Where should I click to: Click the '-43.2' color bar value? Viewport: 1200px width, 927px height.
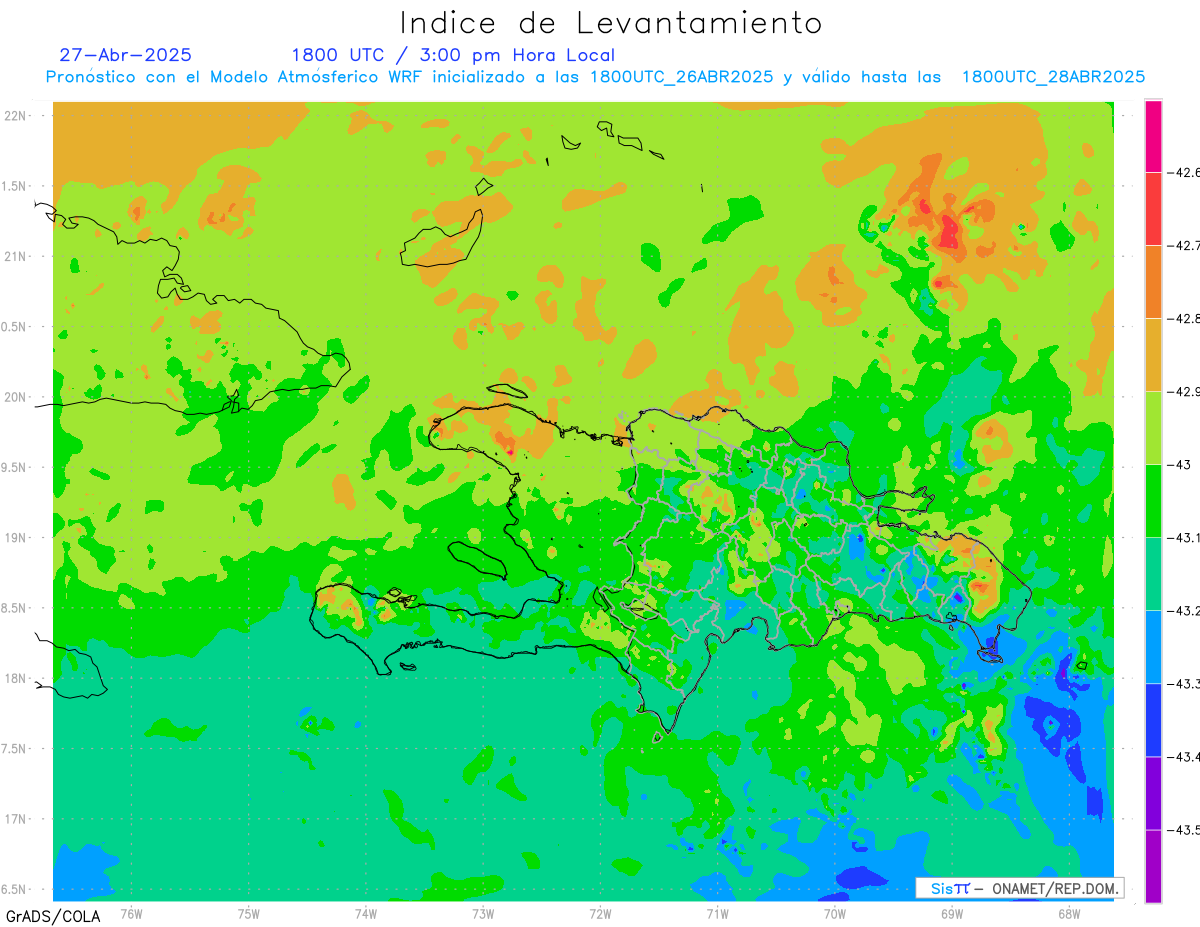pyautogui.click(x=1186, y=610)
